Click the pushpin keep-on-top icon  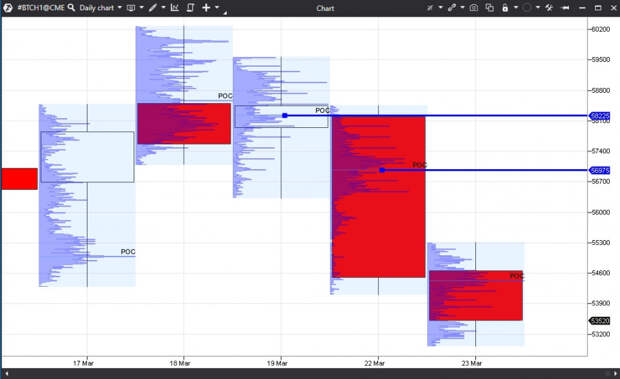point(565,8)
